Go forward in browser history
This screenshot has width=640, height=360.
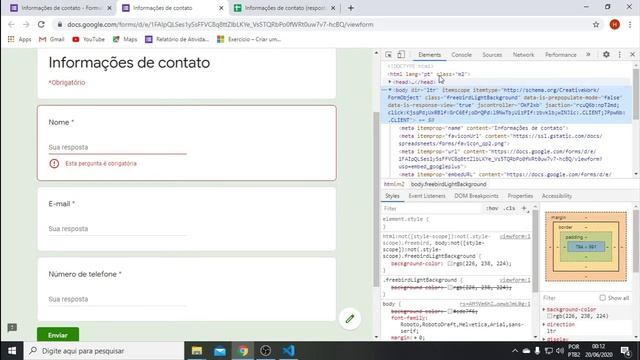coord(26,24)
